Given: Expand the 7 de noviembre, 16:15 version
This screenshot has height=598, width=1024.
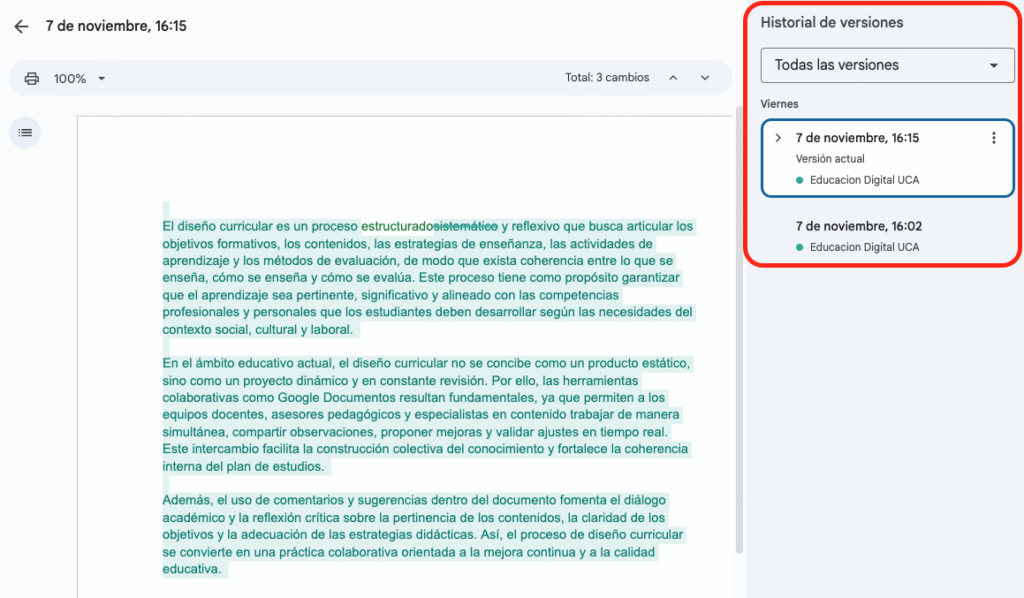Looking at the screenshot, I should [778, 138].
